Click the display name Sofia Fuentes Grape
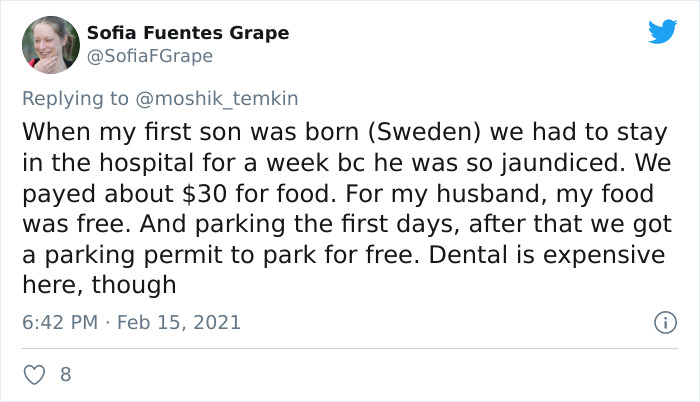 point(188,33)
